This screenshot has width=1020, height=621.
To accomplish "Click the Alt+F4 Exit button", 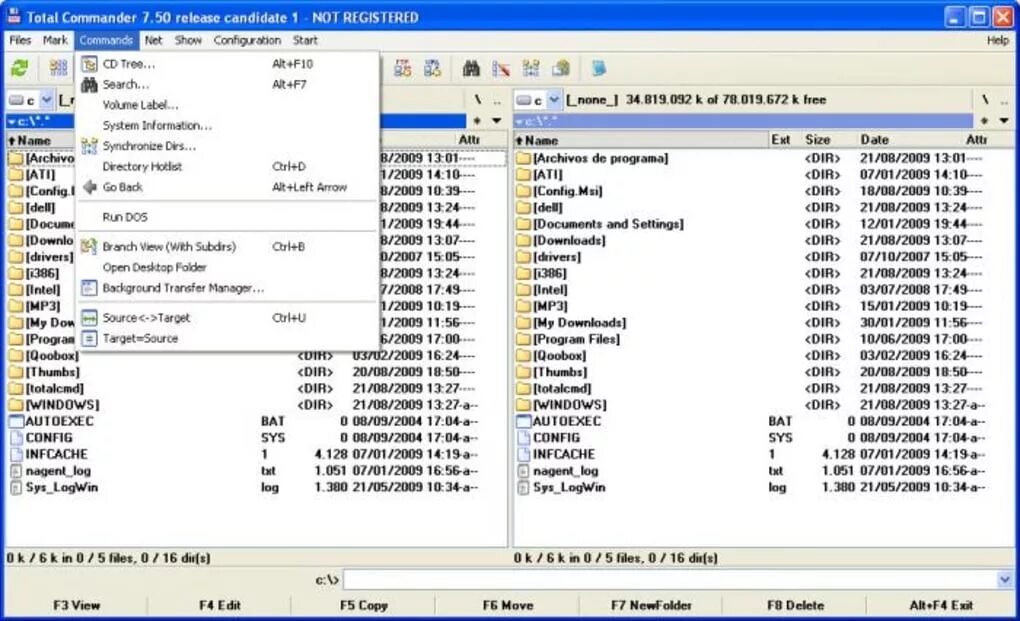I will point(941,605).
